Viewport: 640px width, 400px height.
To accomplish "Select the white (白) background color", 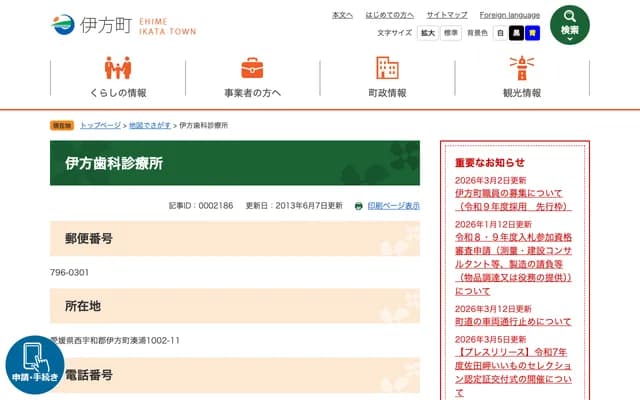I will click(x=500, y=33).
